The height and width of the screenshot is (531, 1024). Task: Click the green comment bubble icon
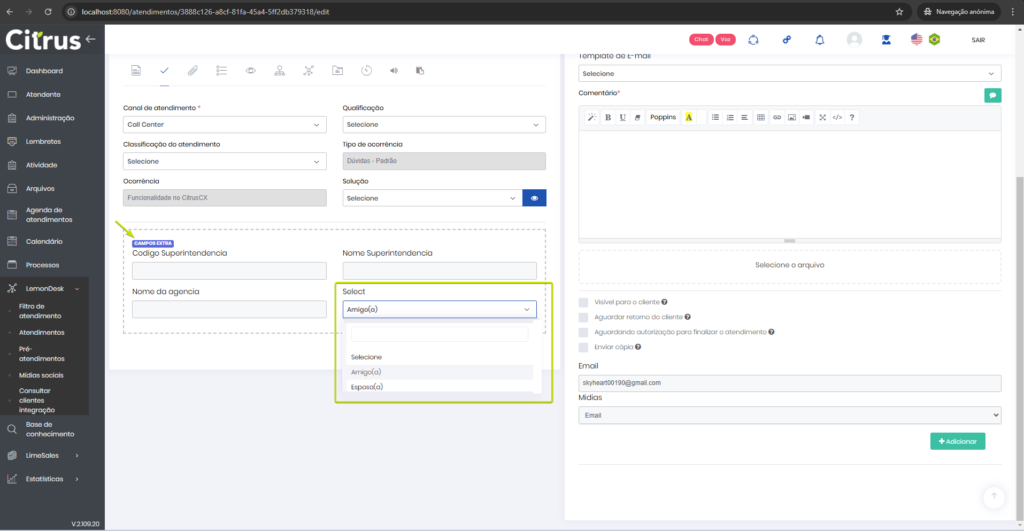[992, 95]
